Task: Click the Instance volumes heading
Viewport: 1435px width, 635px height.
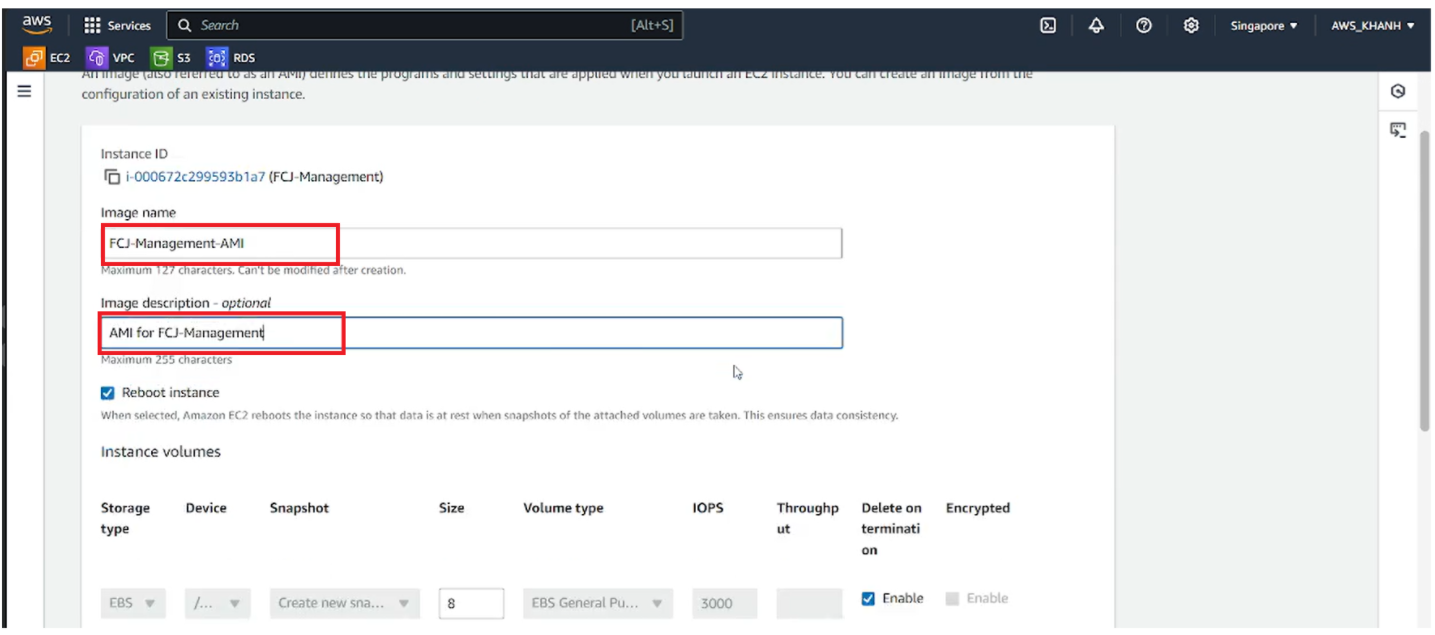Action: (161, 452)
